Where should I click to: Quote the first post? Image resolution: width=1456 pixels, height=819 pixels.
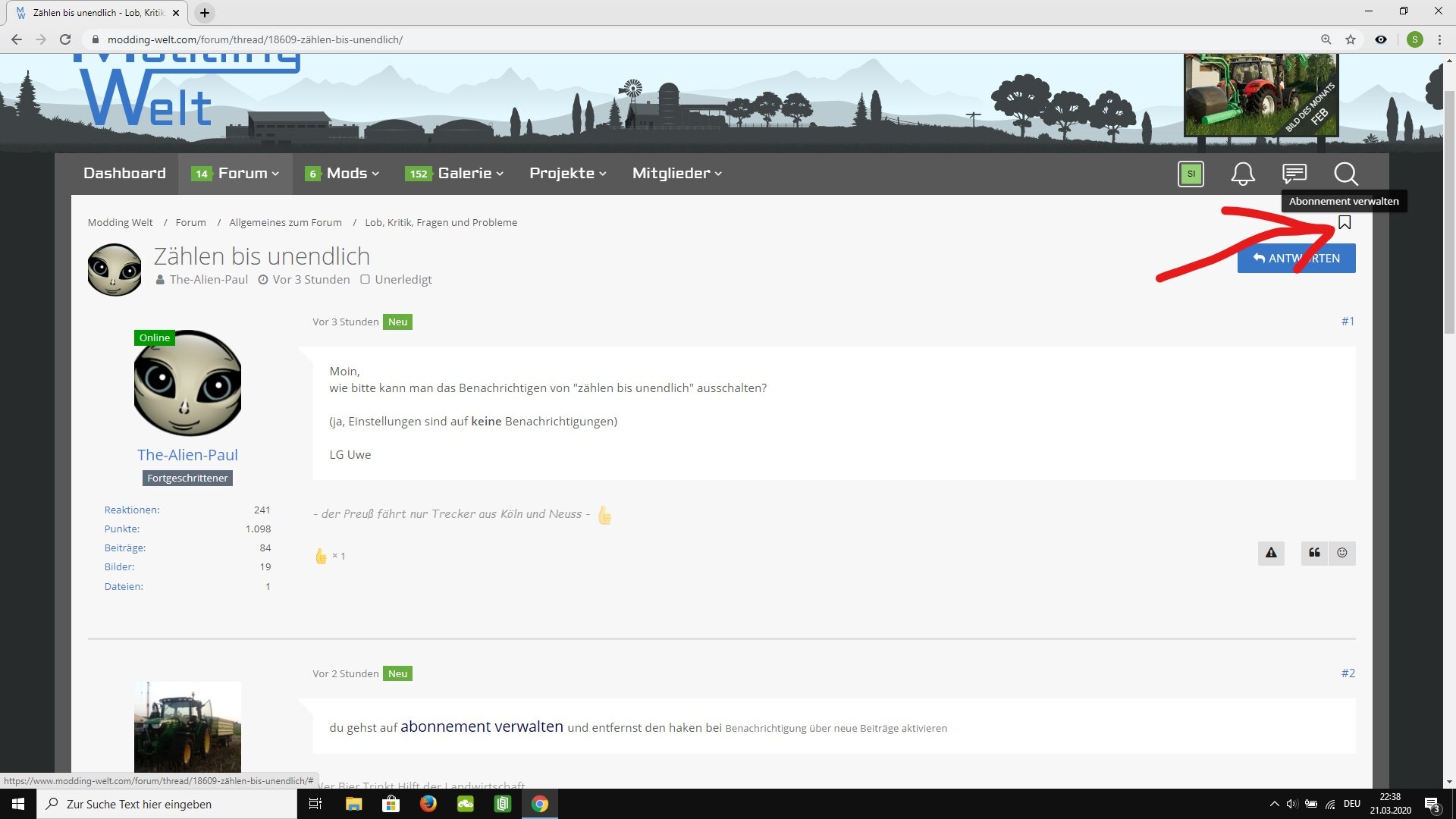pyautogui.click(x=1314, y=553)
